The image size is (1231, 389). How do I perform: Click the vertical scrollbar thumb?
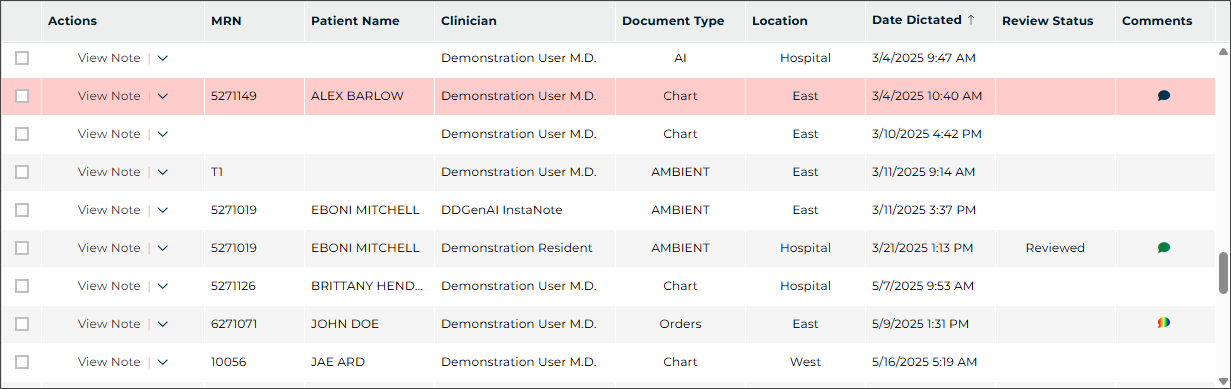[1222, 273]
